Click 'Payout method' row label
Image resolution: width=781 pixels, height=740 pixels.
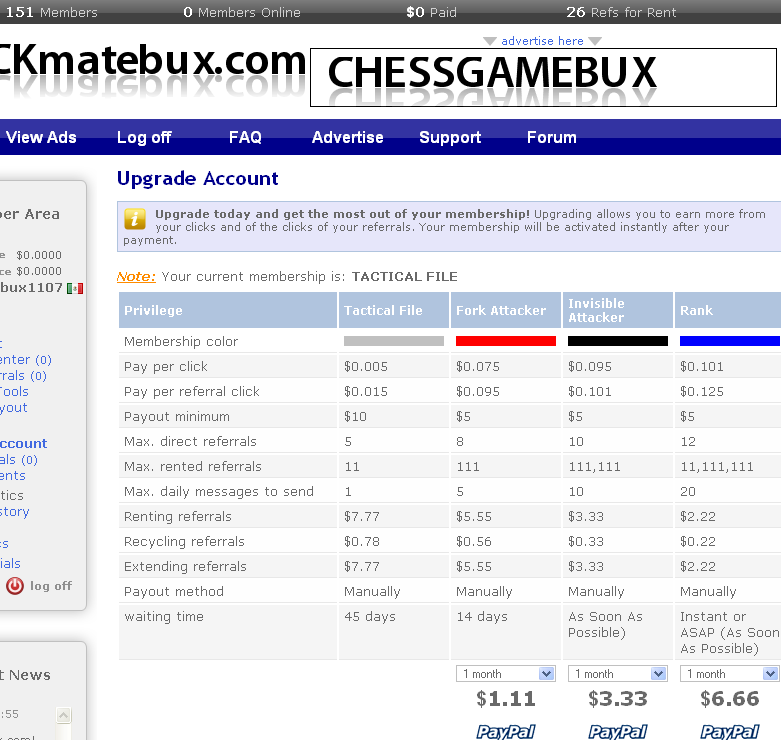pos(174,592)
